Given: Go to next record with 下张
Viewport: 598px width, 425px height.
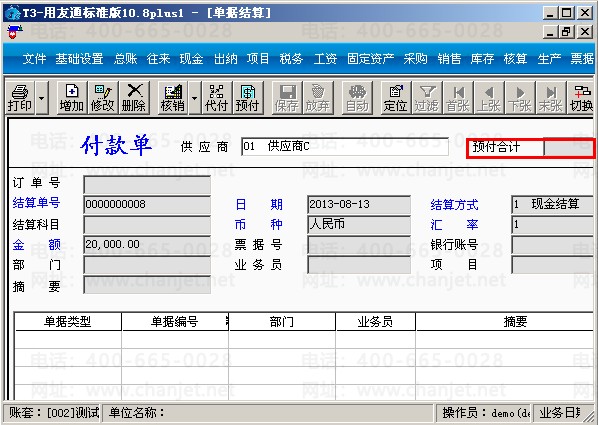Looking at the screenshot, I should point(520,98).
